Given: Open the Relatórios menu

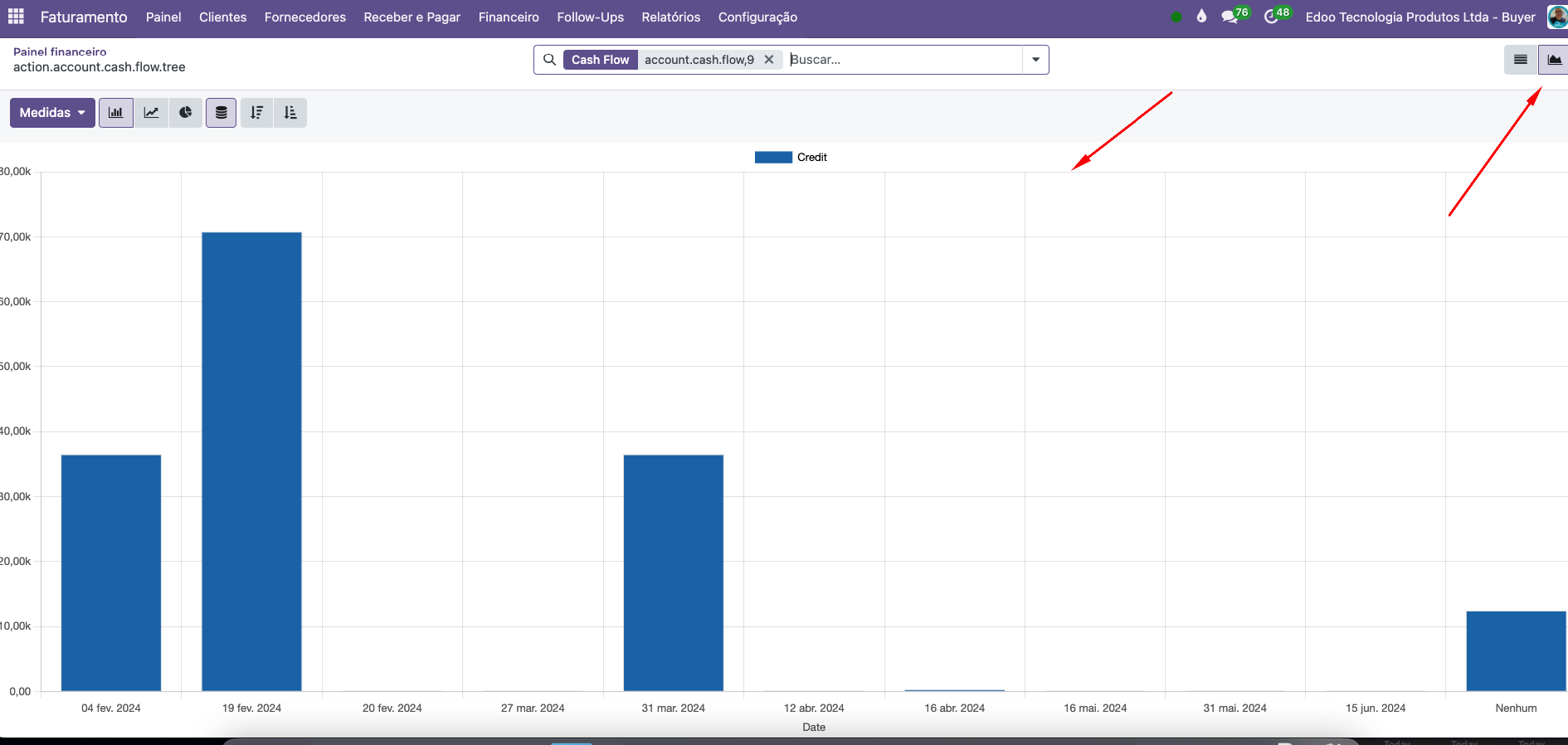Looking at the screenshot, I should [x=671, y=17].
